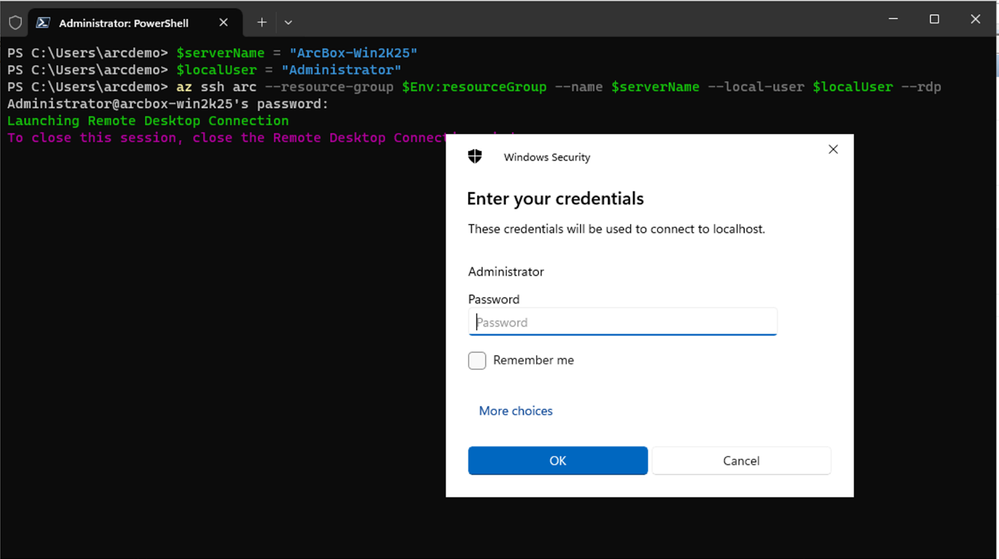Confirm credentials with the OK button
This screenshot has width=999, height=559.
(x=557, y=461)
